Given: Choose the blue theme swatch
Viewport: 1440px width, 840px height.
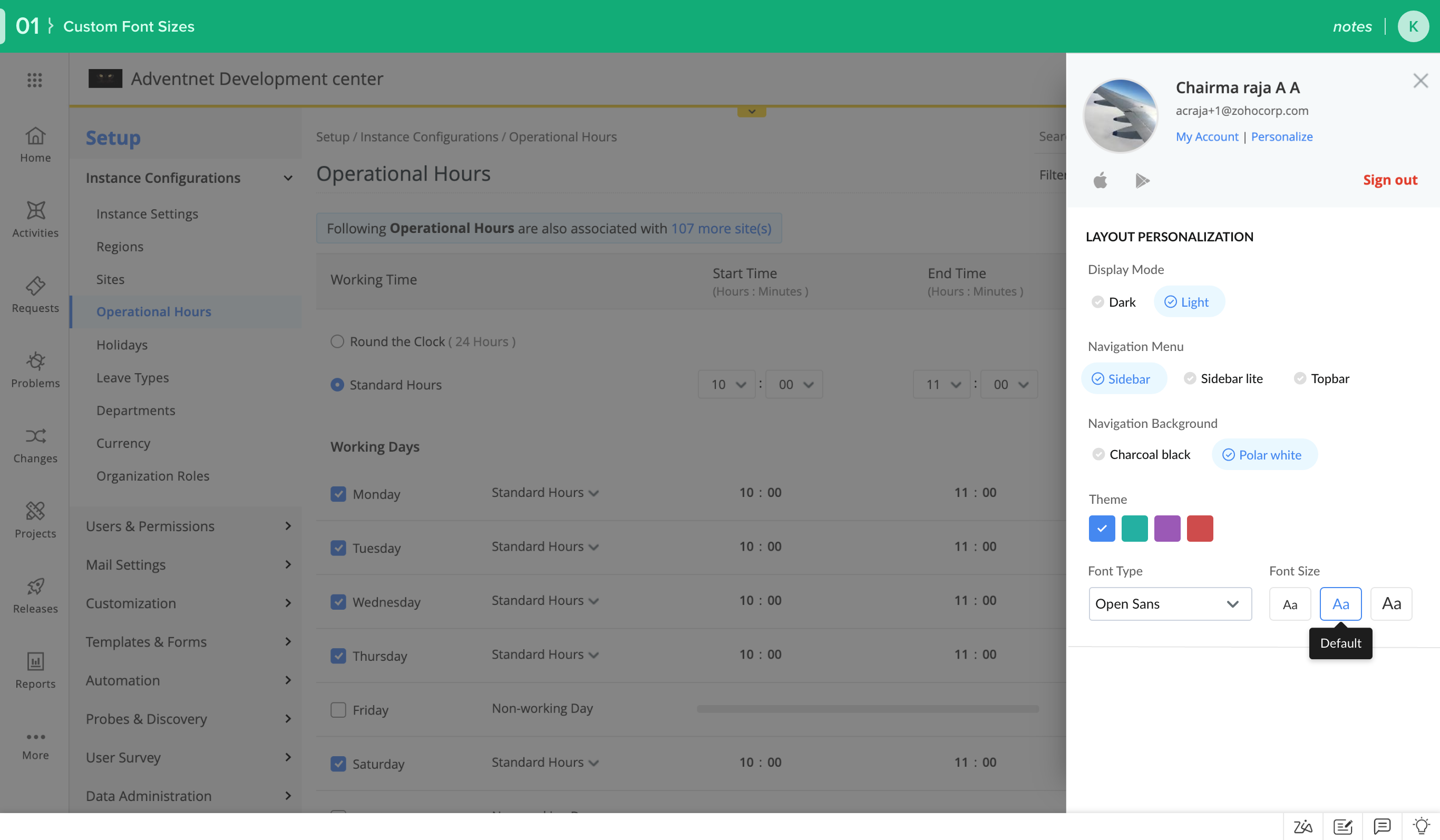Looking at the screenshot, I should coord(1102,529).
